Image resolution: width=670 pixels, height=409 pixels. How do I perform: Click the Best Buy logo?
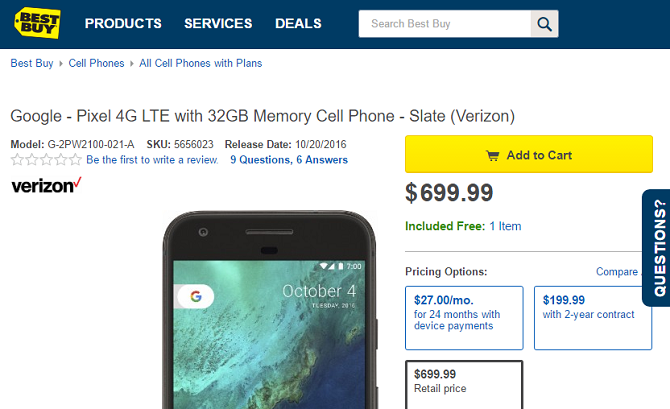pos(38,23)
